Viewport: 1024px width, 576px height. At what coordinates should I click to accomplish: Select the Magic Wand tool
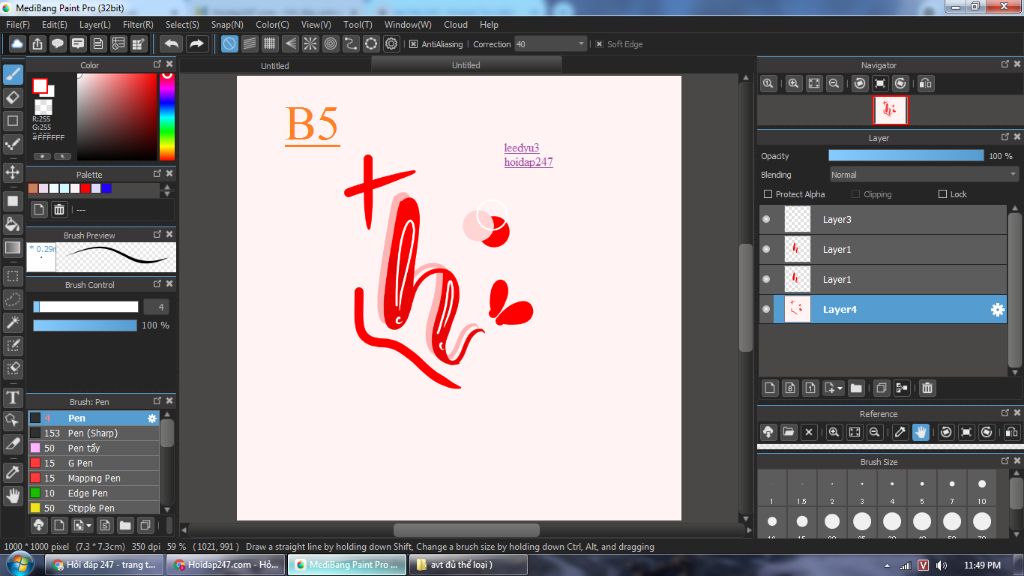[12, 323]
